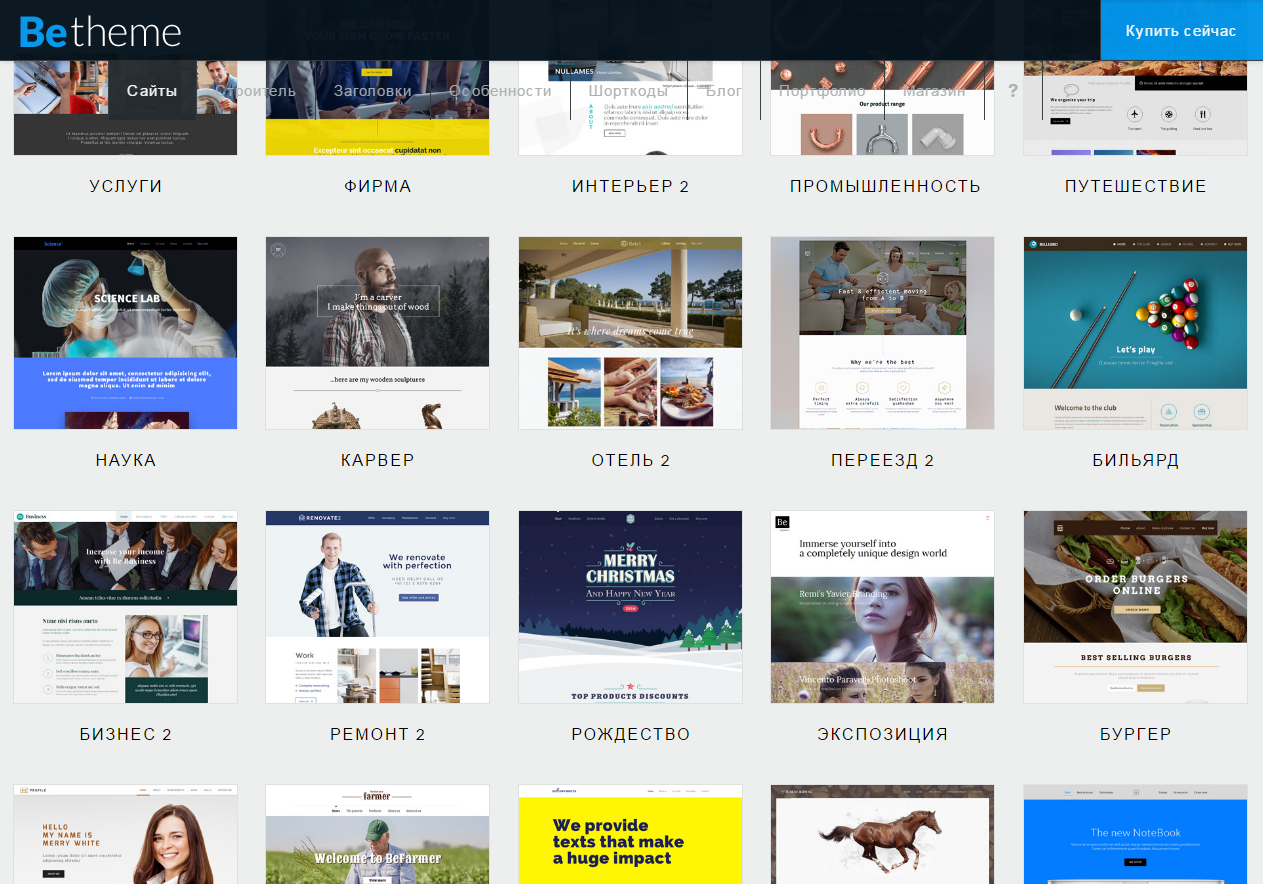Open Портфолио in the navigation bar
Image resolution: width=1263 pixels, height=884 pixels.
(x=822, y=91)
